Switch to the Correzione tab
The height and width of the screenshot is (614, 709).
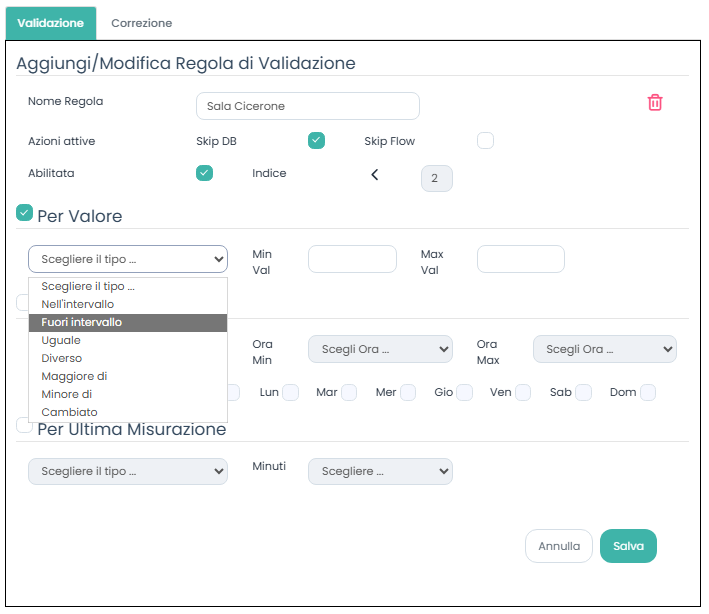141,23
